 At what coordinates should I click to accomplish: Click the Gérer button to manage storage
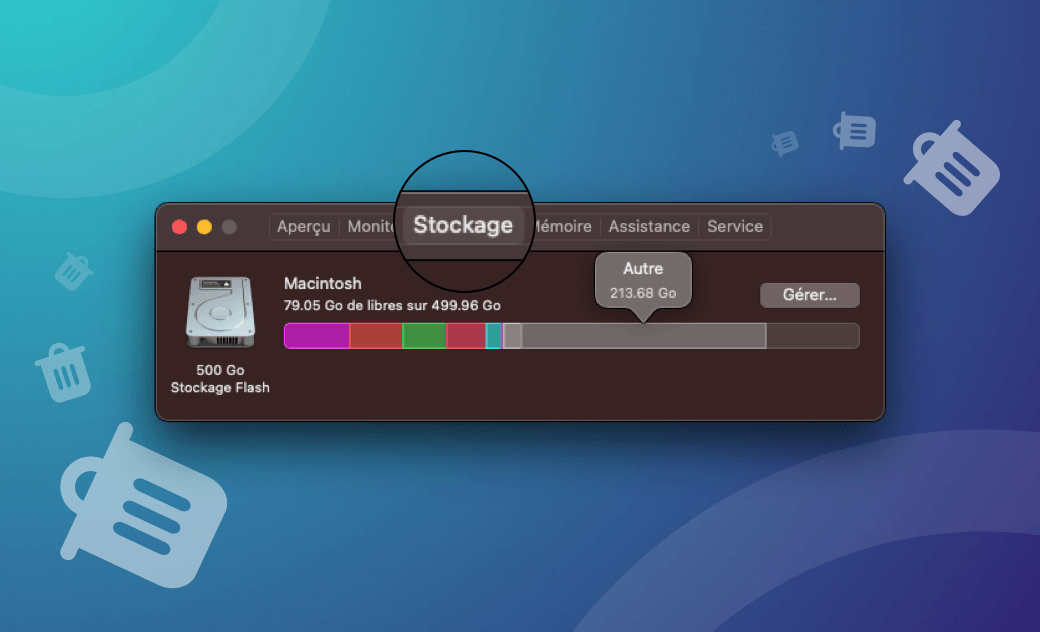(809, 295)
